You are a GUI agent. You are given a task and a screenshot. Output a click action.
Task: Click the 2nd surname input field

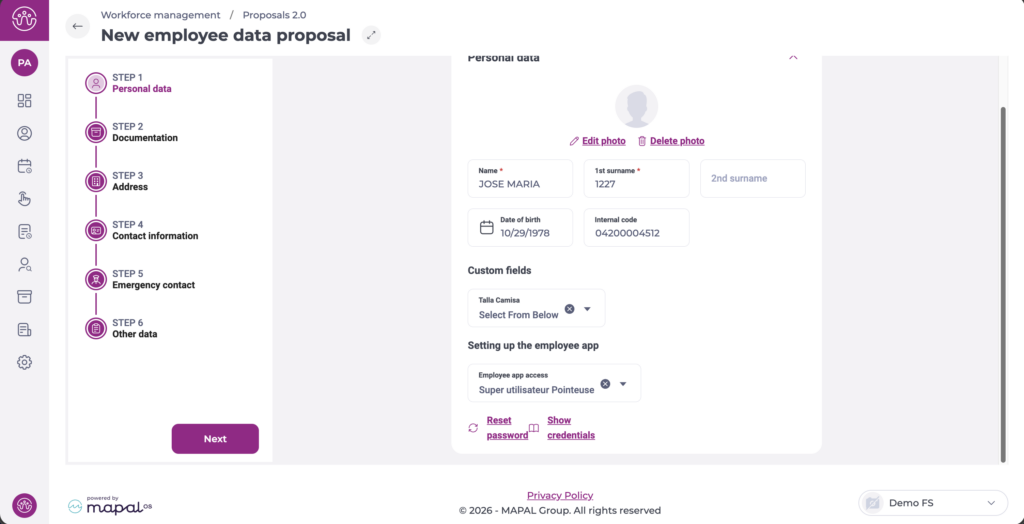click(752, 178)
